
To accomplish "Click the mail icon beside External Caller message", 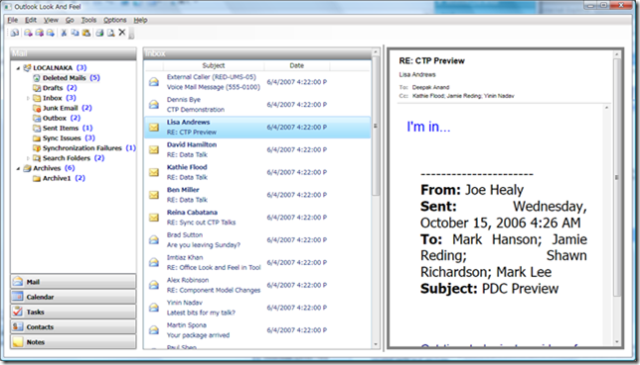I will click(x=154, y=82).
